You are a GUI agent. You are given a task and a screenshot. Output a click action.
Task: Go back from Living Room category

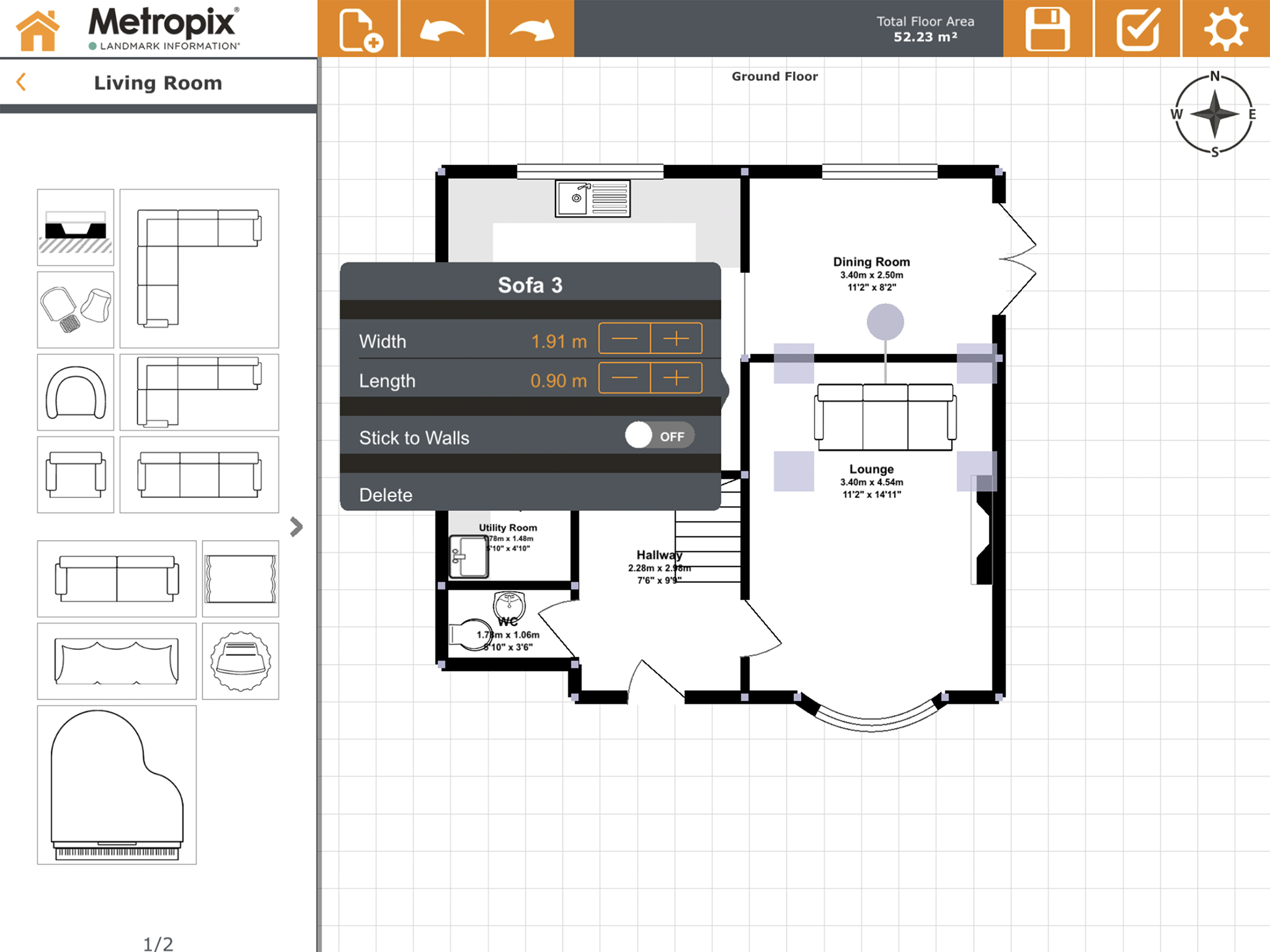click(22, 82)
